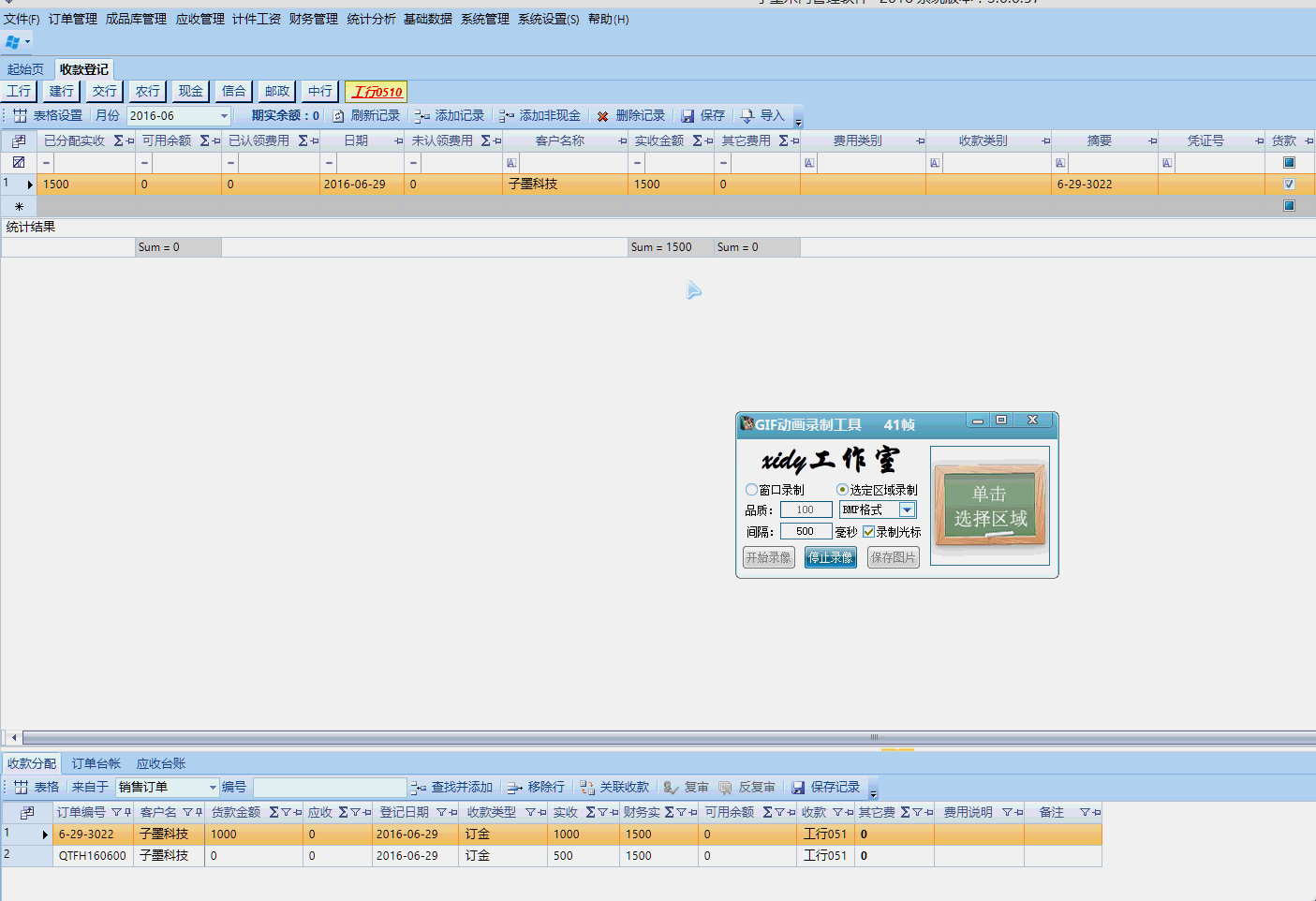Click the 导入 import icon
The image size is (1316, 901).
pos(747,116)
